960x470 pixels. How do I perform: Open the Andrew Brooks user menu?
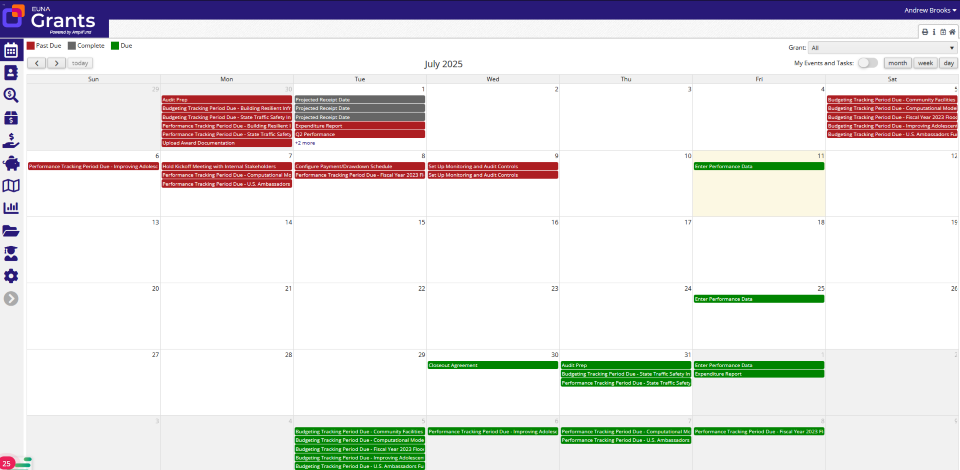click(x=929, y=10)
